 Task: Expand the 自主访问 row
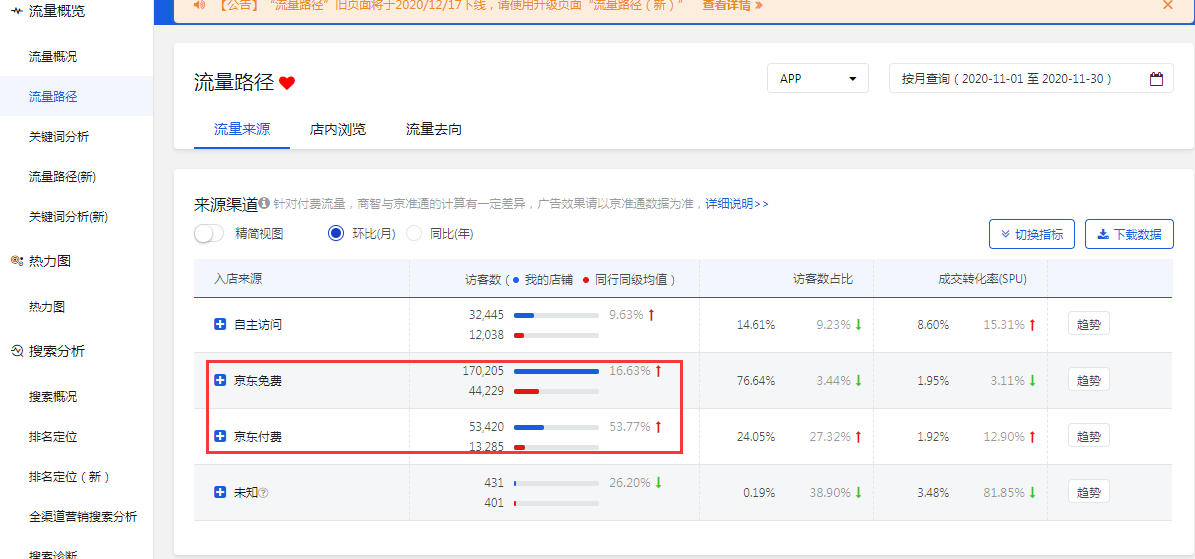pyautogui.click(x=220, y=324)
